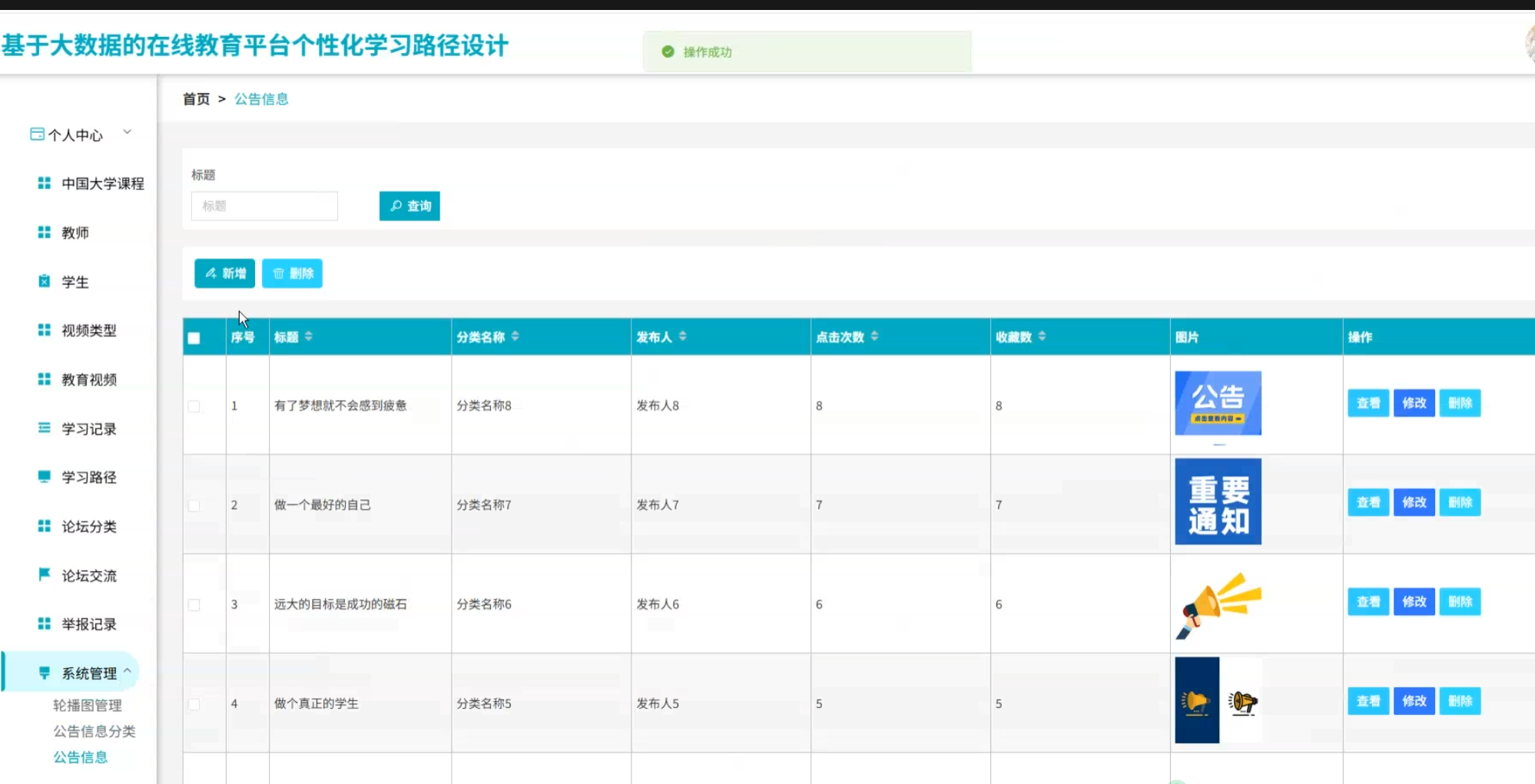Click 删除 for 做一个最好的自己 row
Screen dimensions: 1535x784
[x=1460, y=502]
